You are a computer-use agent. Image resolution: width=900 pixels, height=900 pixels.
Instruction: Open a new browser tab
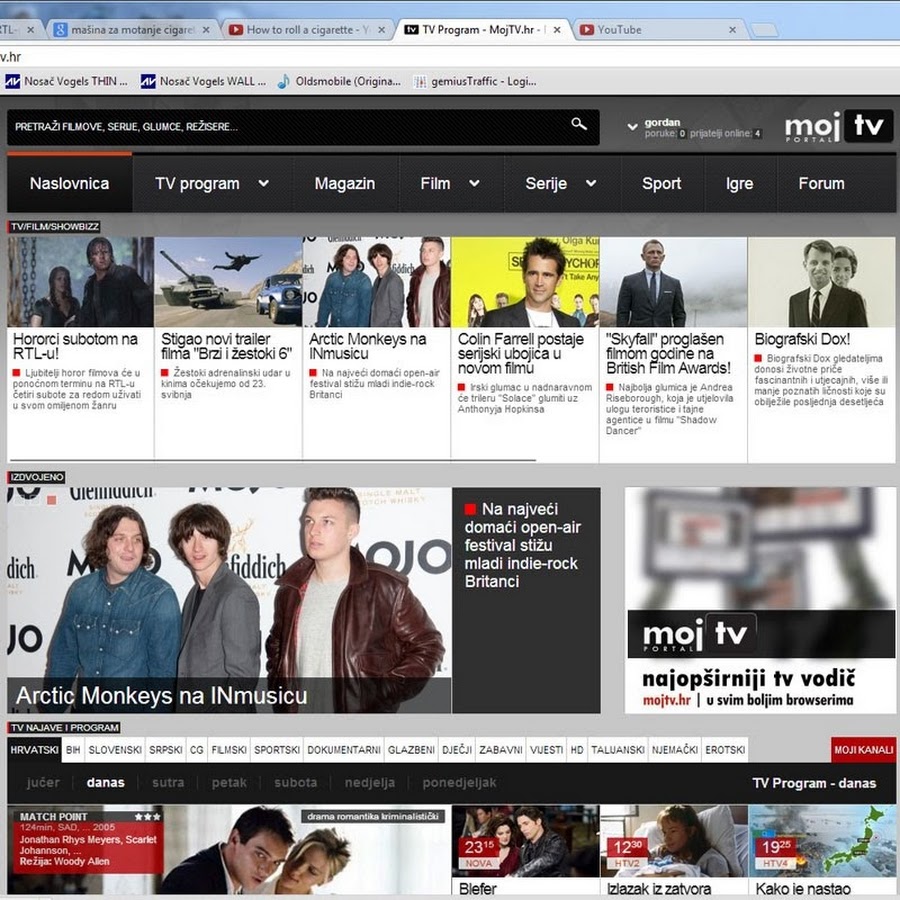(x=764, y=30)
